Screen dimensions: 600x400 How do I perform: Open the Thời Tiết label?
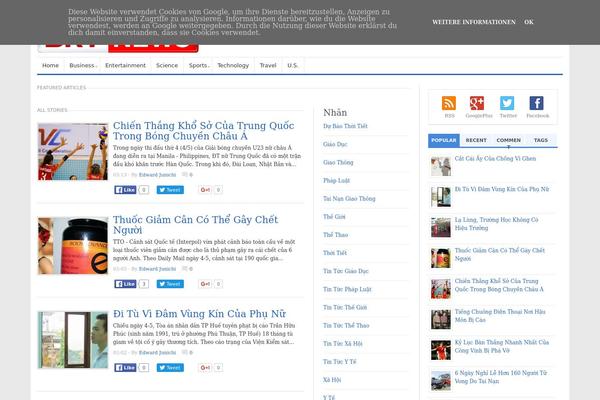[x=334, y=253]
